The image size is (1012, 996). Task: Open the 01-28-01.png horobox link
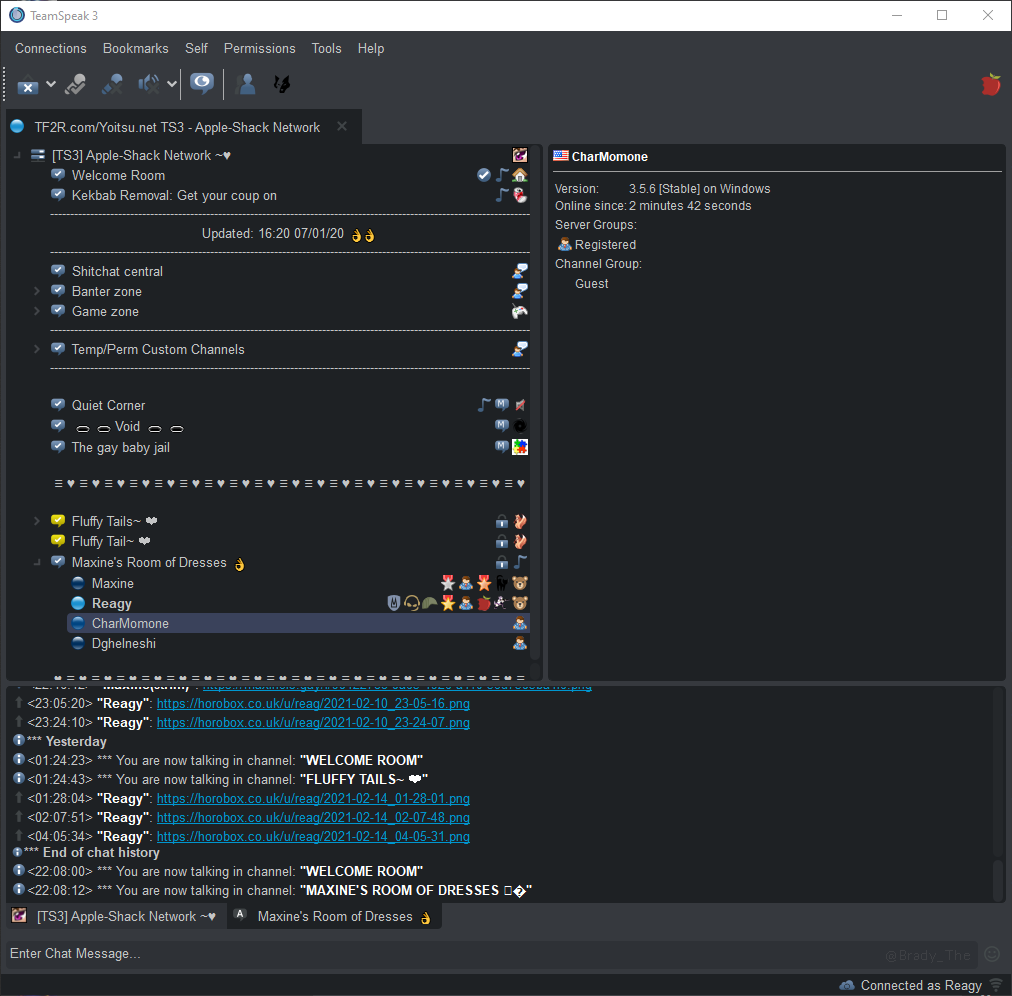pyautogui.click(x=313, y=798)
